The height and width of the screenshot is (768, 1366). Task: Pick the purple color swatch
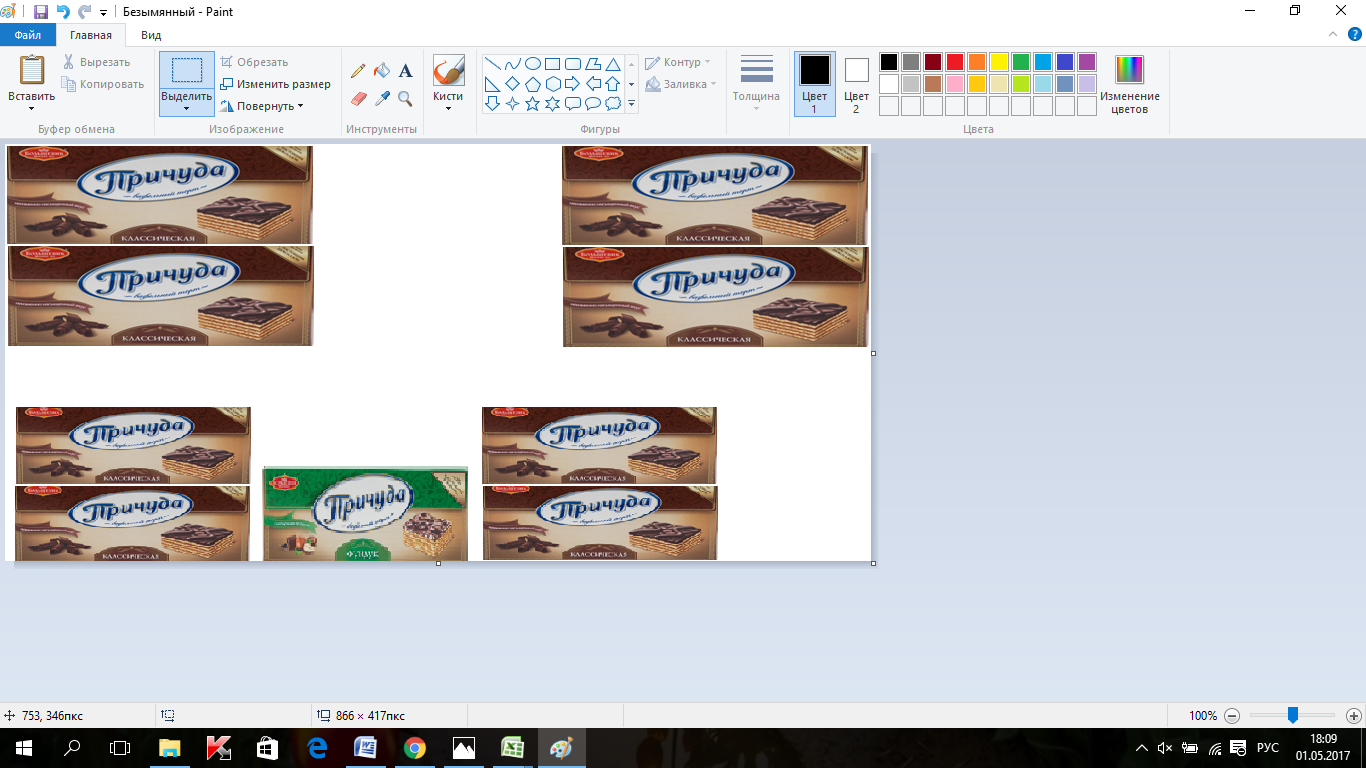(x=1087, y=62)
